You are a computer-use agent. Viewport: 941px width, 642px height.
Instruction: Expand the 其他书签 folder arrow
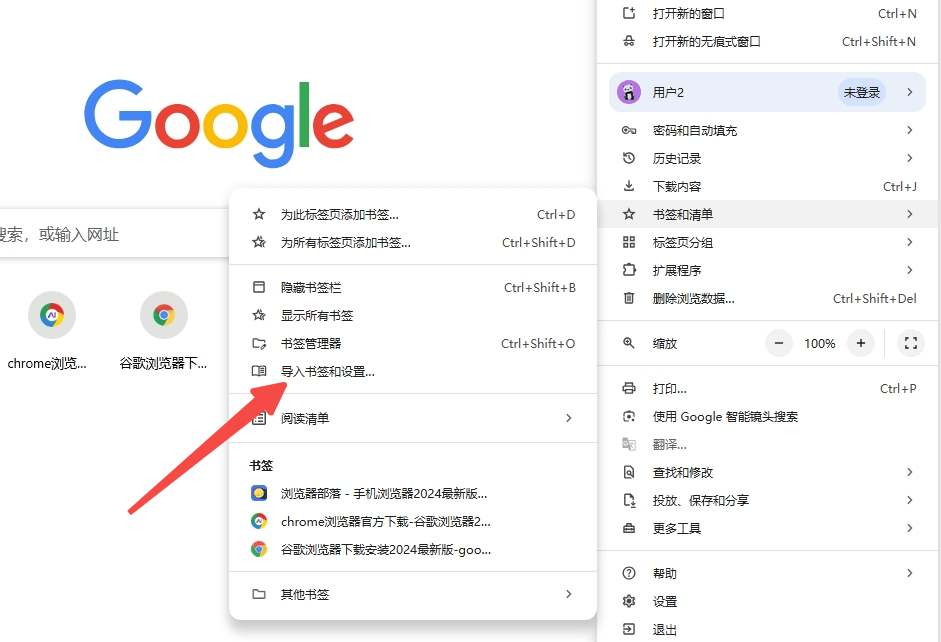568,594
